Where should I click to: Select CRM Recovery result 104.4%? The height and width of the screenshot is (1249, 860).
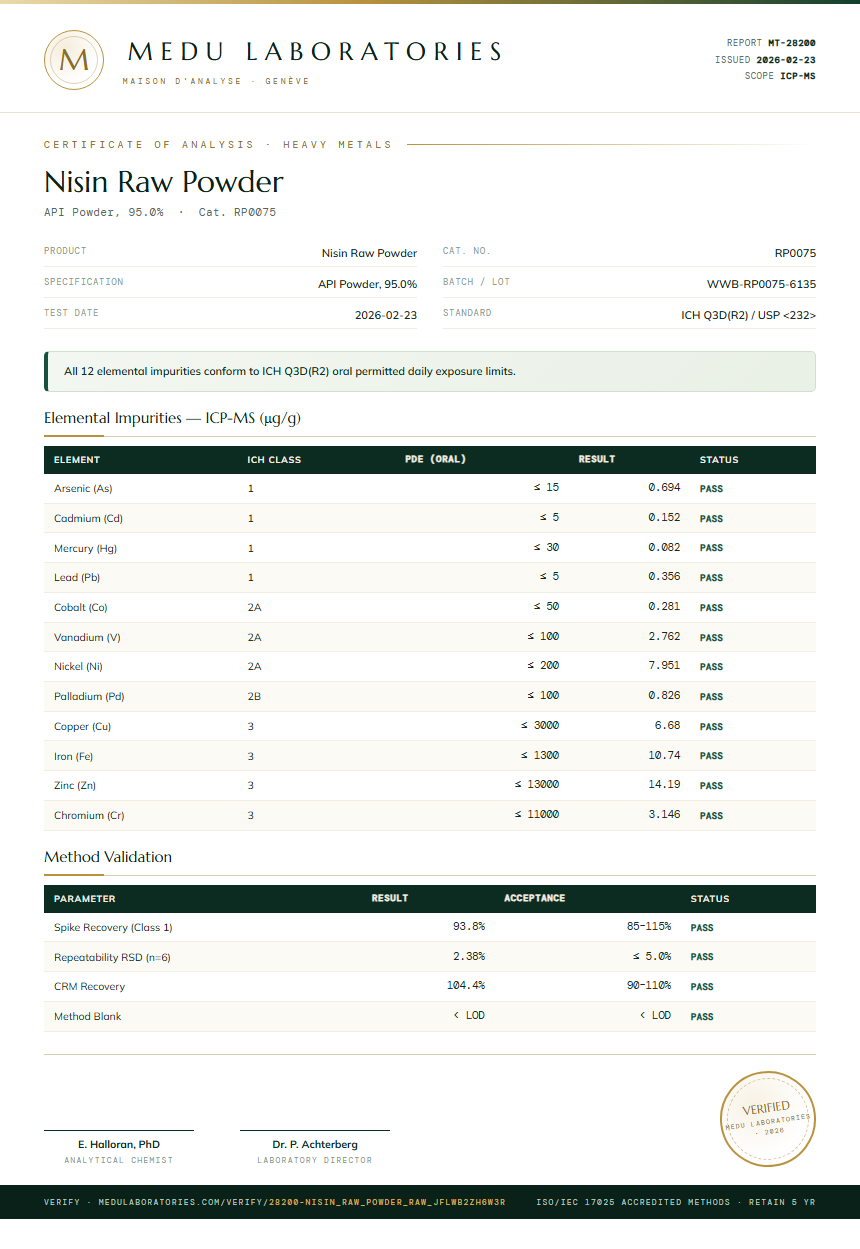tap(466, 986)
